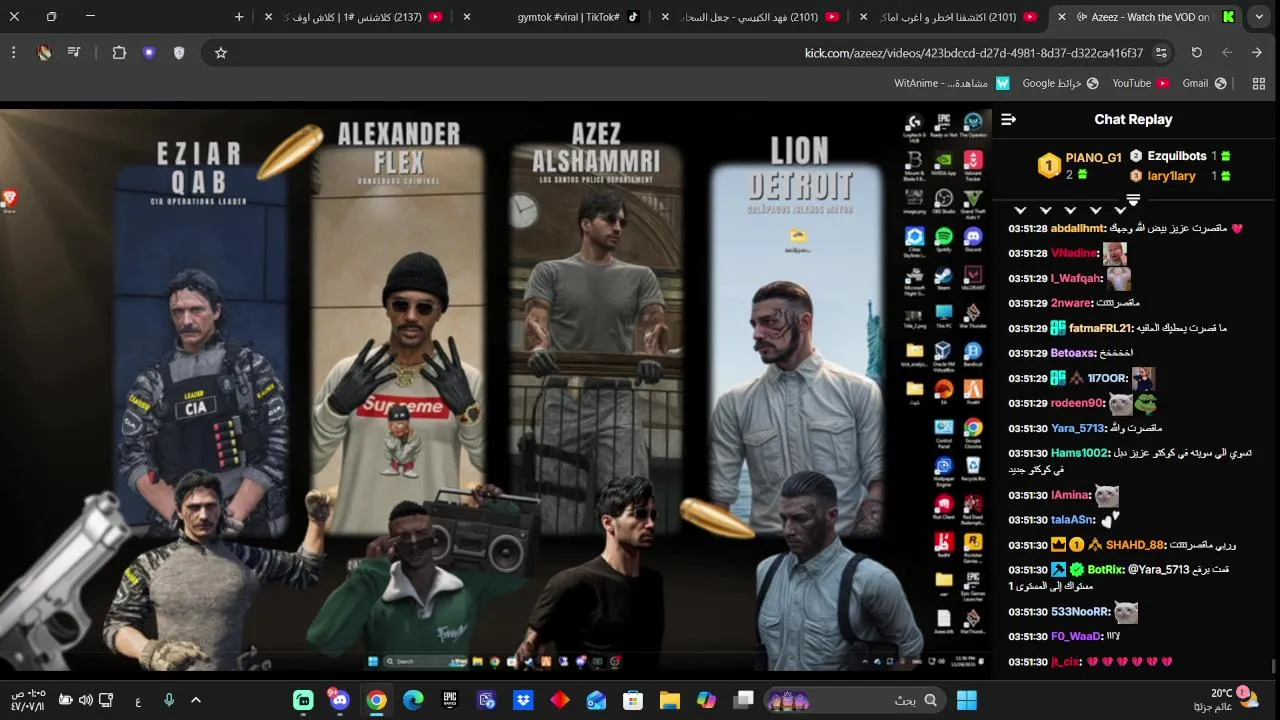Screen dimensions: 1280x720
Task: Open site information icon in address bar
Action: click(x=1161, y=53)
